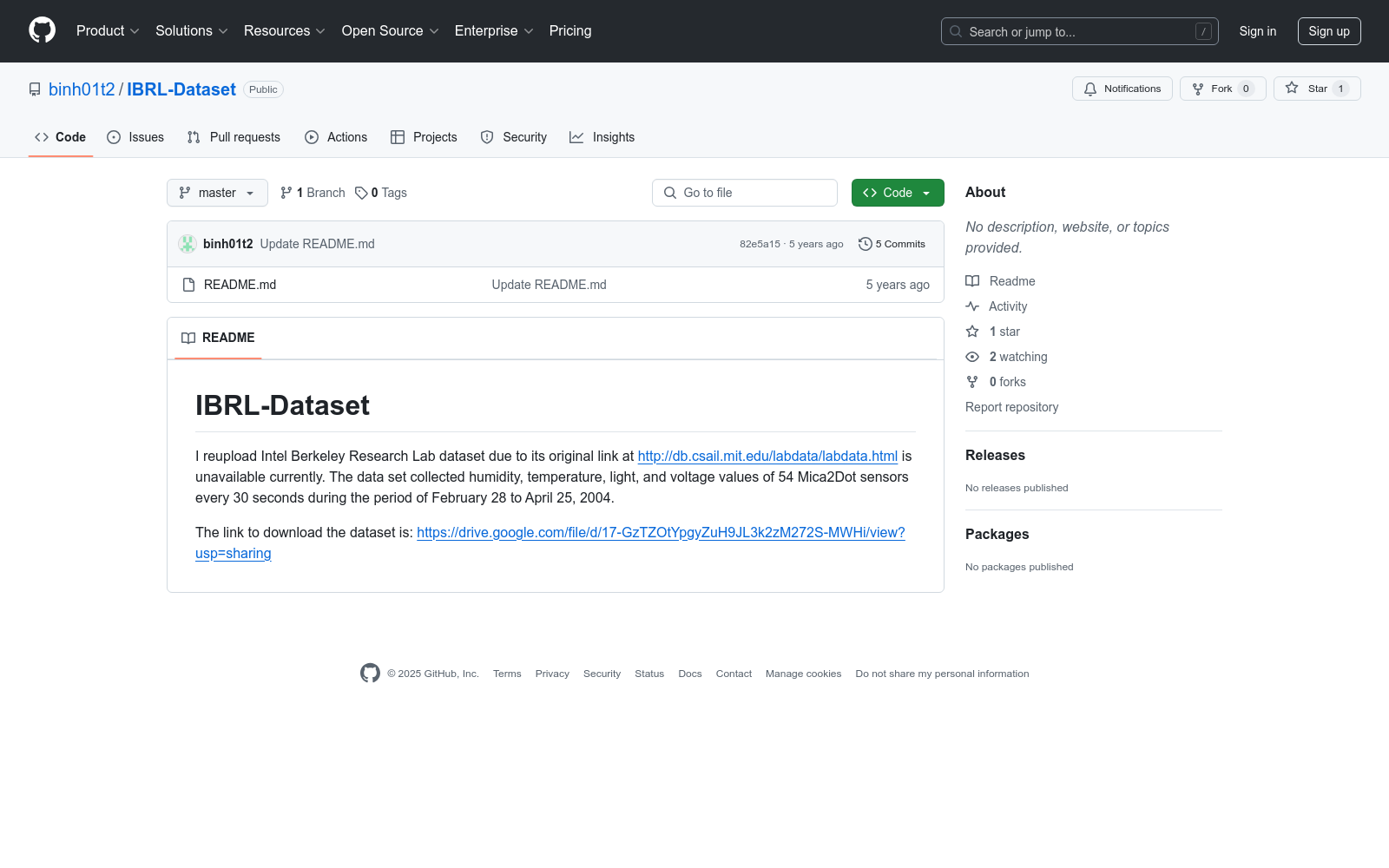The width and height of the screenshot is (1389, 868).
Task: Open the master branch dropdown
Action: pos(217,193)
